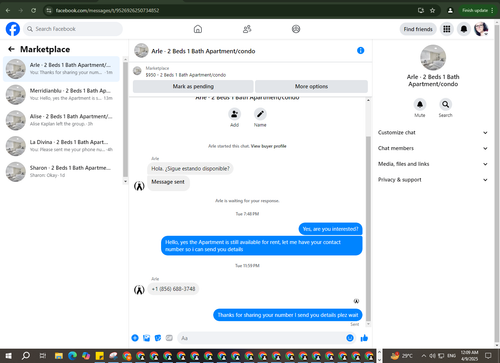Image resolution: width=500 pixels, height=363 pixels.
Task: Show hidden system tray icons
Action: (x=424, y=356)
